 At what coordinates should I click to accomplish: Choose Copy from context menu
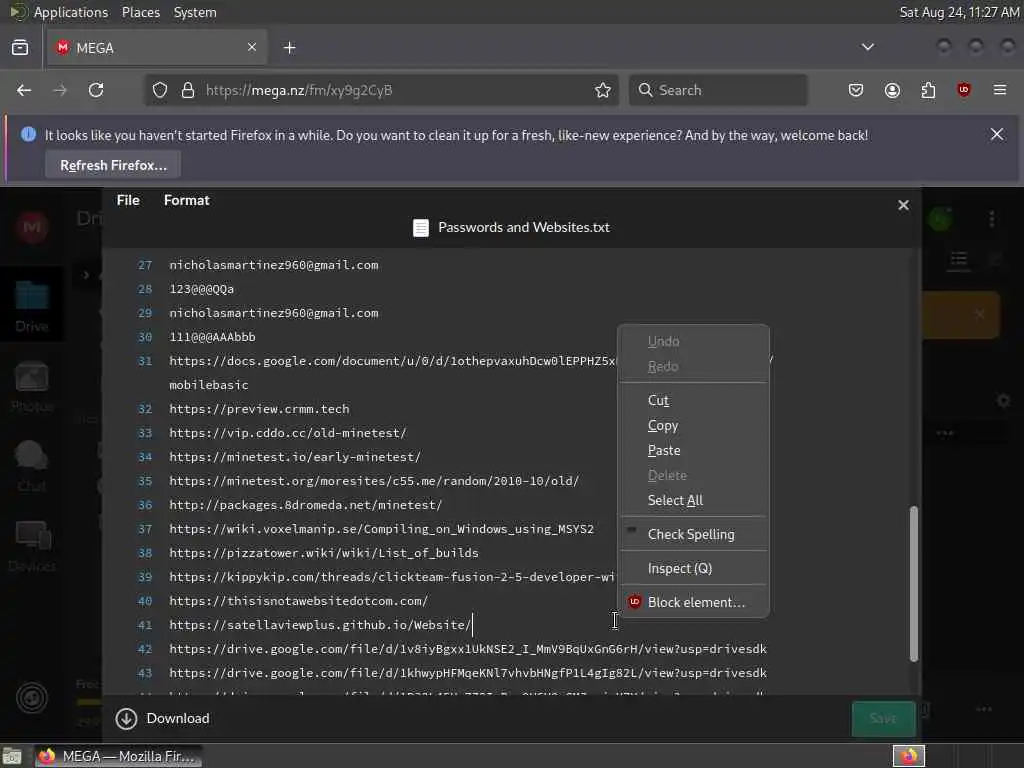(694, 425)
